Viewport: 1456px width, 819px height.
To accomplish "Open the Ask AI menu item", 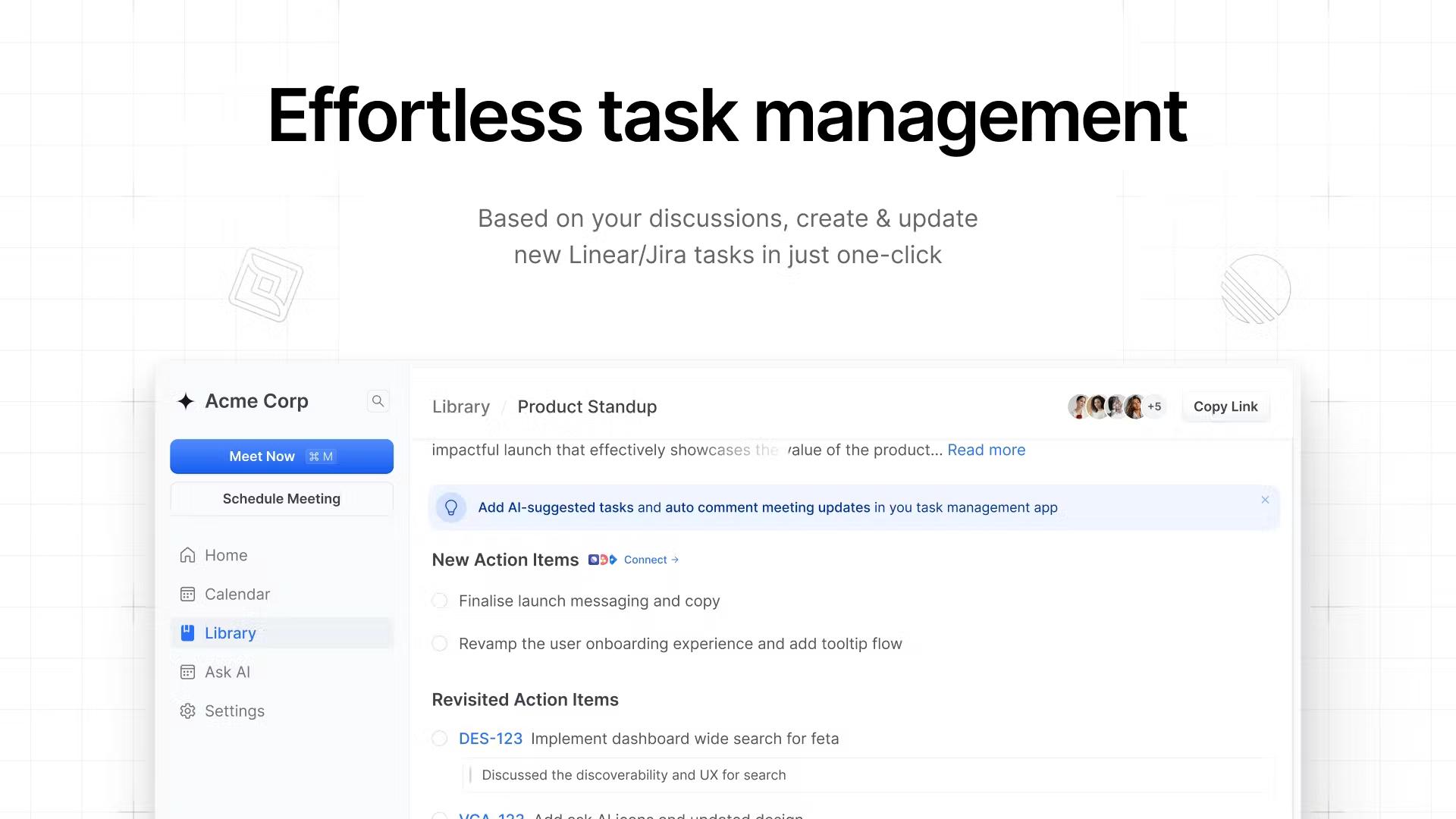I will coord(227,673).
